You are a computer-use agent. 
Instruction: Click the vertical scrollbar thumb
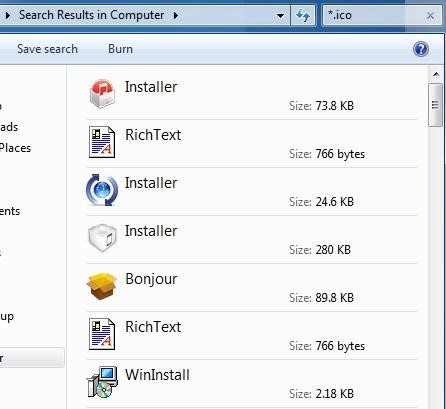tap(435, 105)
